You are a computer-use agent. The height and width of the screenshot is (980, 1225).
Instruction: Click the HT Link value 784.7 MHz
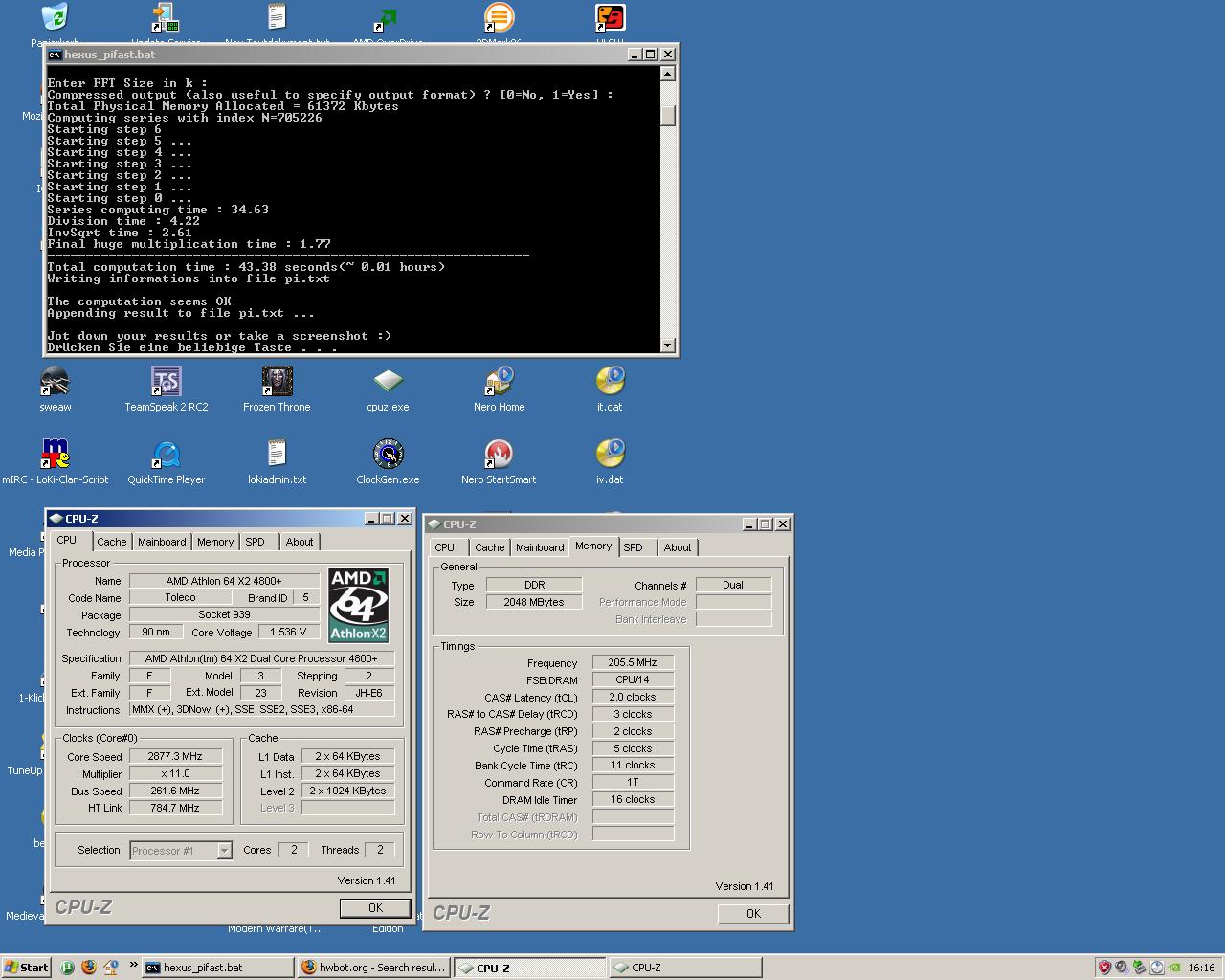coord(176,808)
